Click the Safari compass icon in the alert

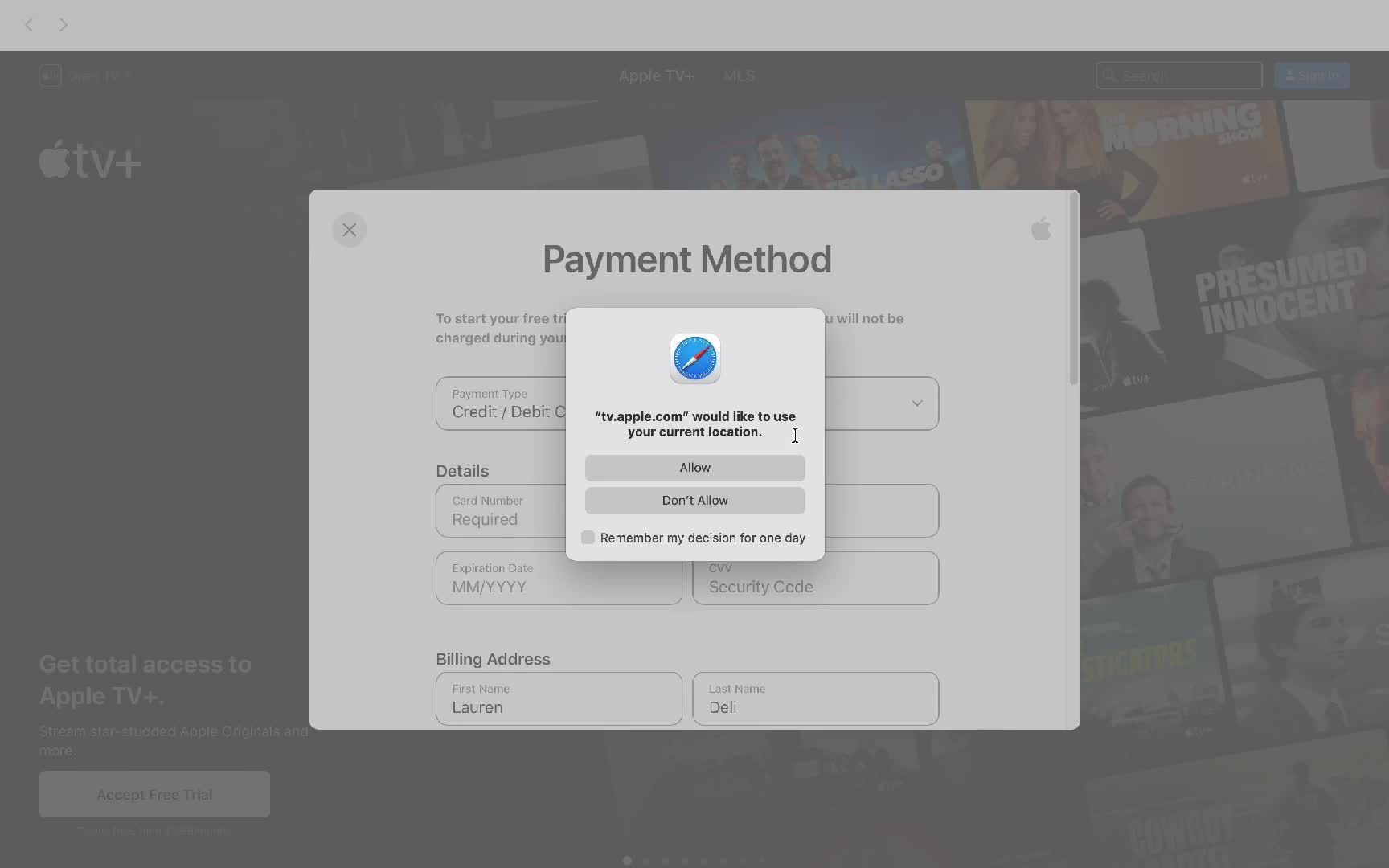tap(695, 358)
